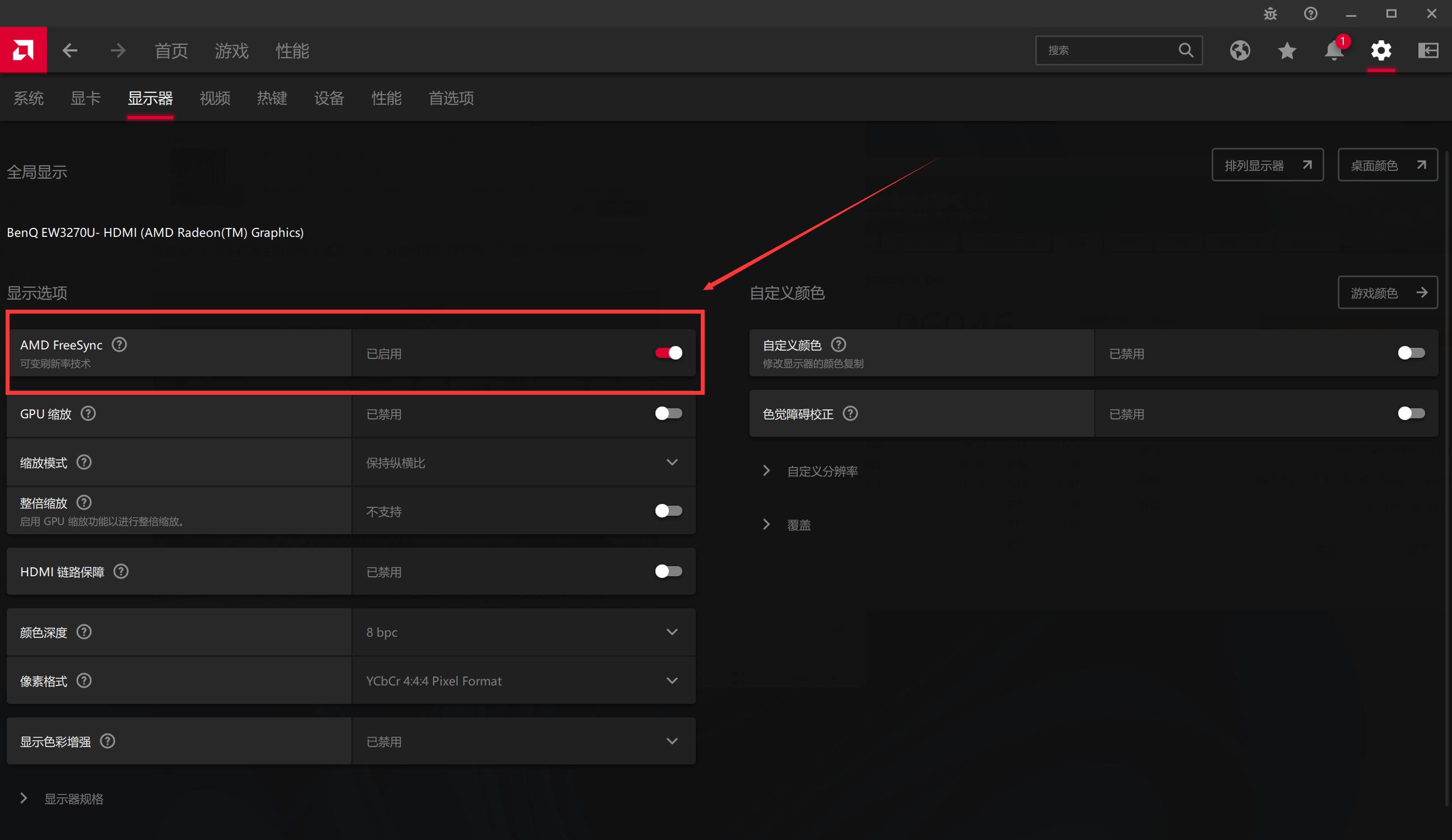Switch to the 显卡 tab
The height and width of the screenshot is (840, 1452).
[85, 98]
